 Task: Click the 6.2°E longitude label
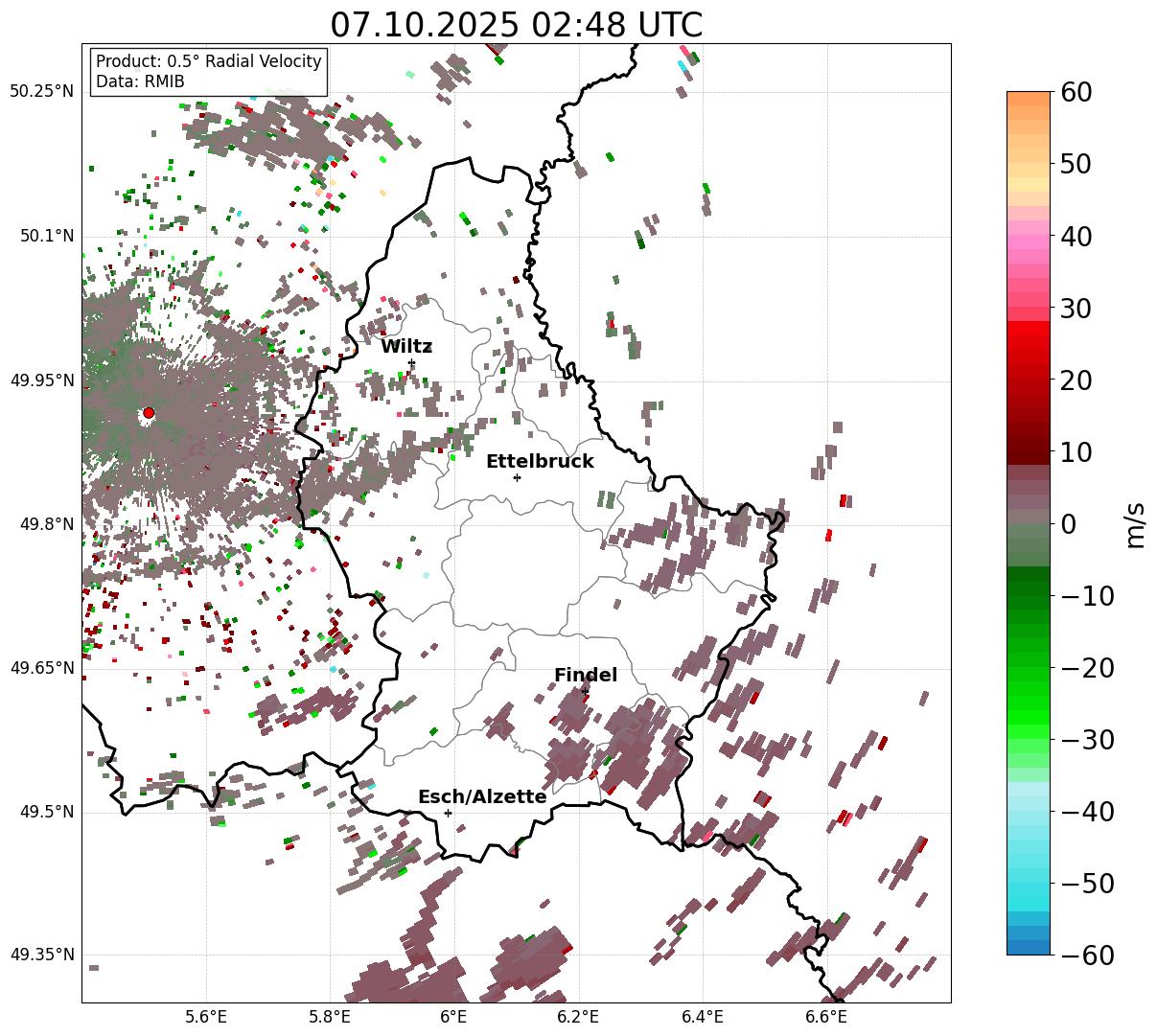pos(578,1017)
